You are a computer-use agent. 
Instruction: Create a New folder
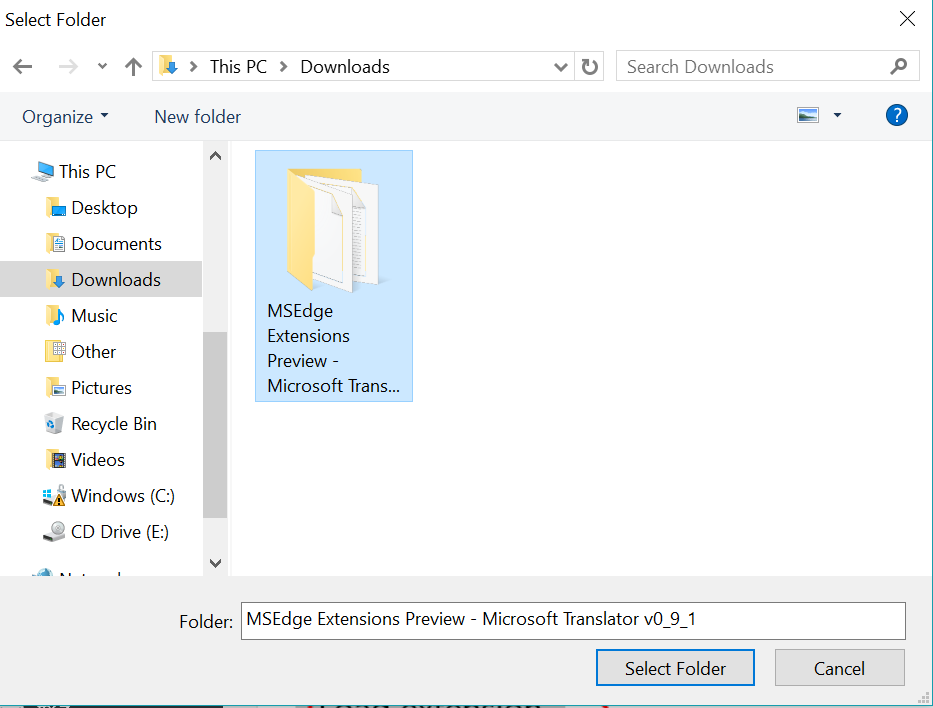pos(198,117)
